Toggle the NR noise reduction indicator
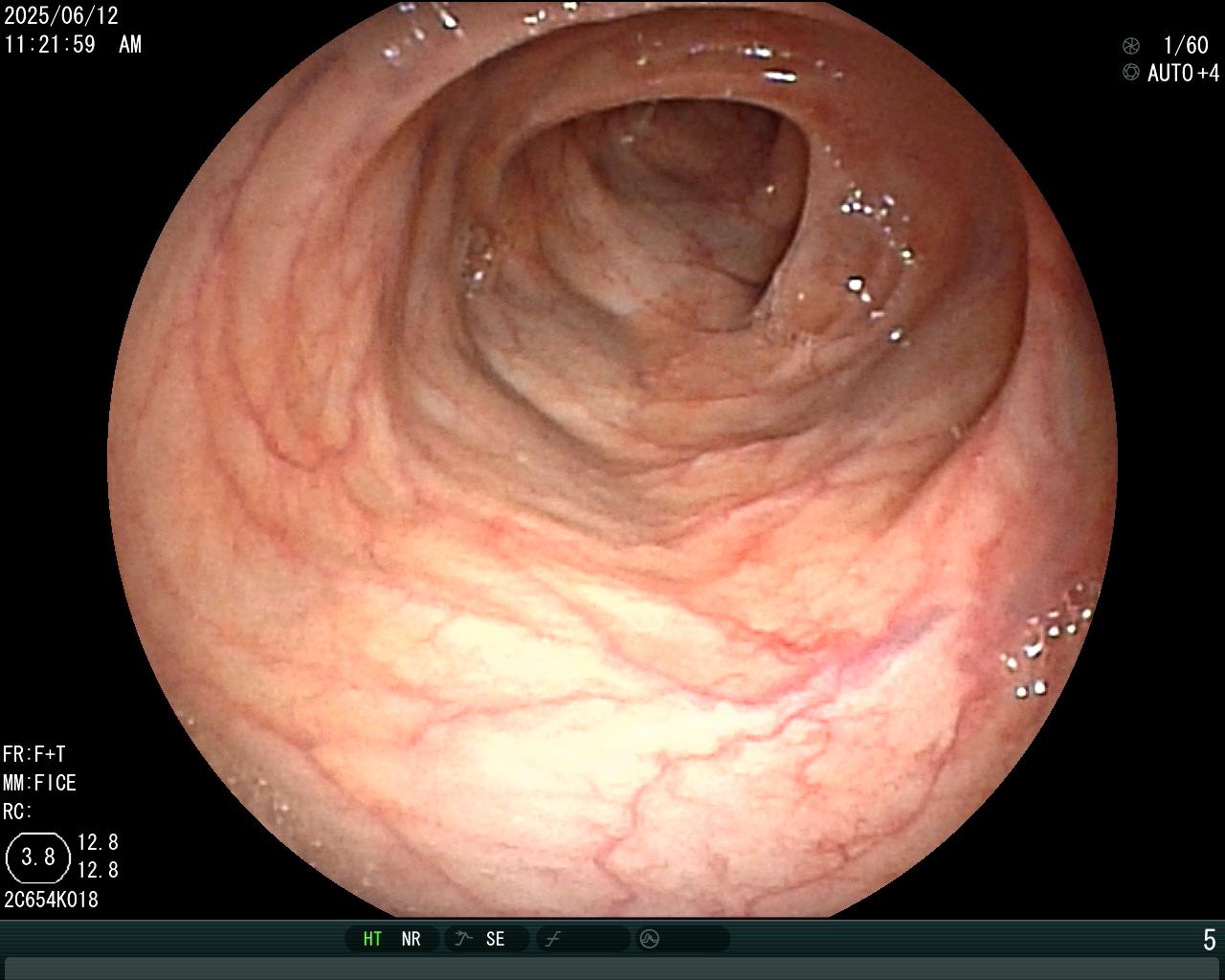 tap(412, 939)
